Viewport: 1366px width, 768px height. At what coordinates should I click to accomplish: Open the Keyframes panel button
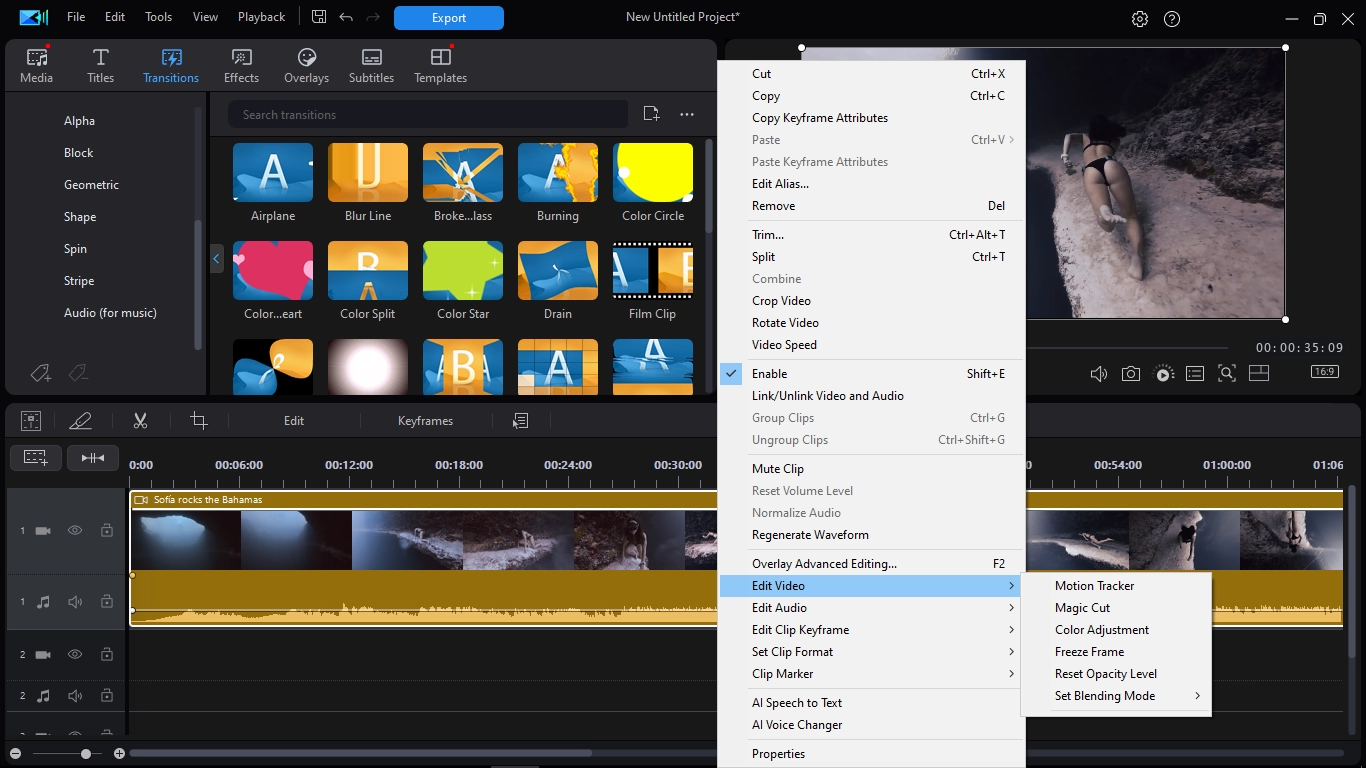click(x=425, y=421)
